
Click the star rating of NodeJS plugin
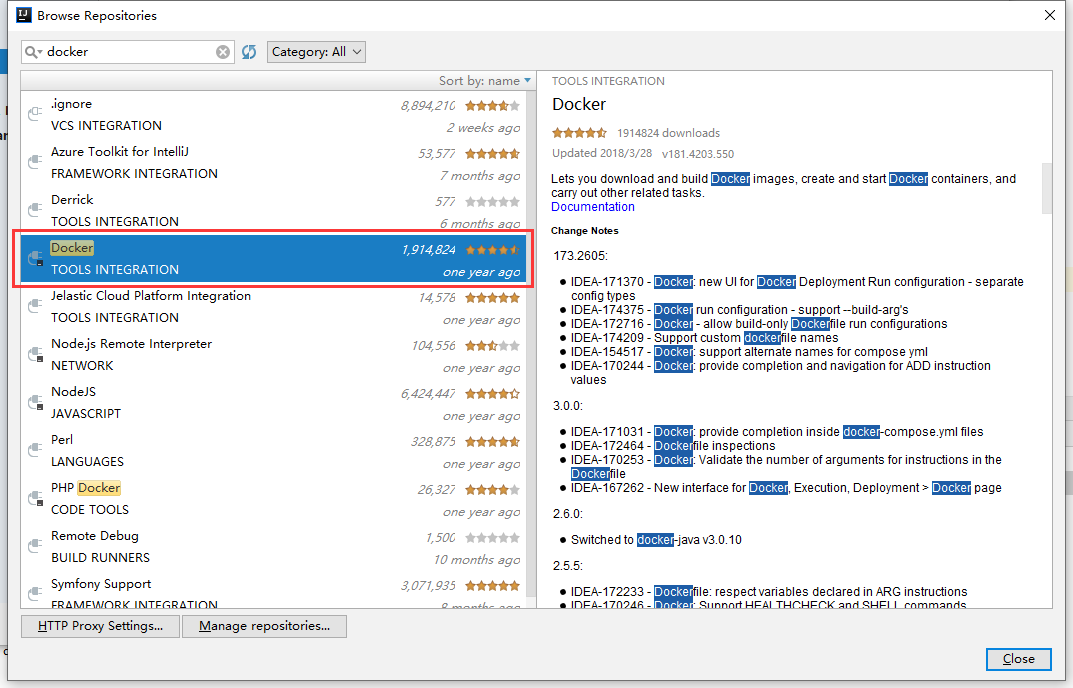pyautogui.click(x=492, y=394)
